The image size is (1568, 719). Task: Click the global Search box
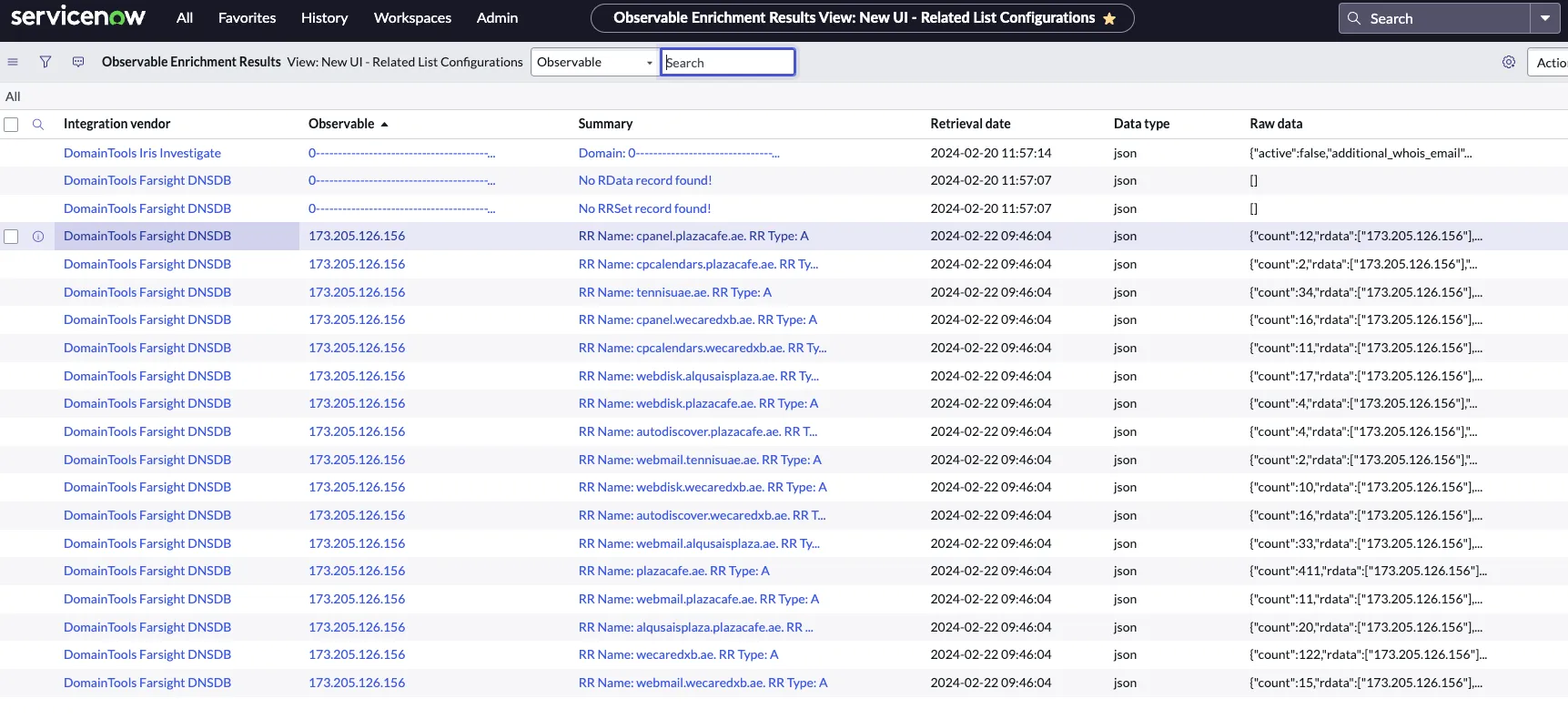(x=1434, y=18)
